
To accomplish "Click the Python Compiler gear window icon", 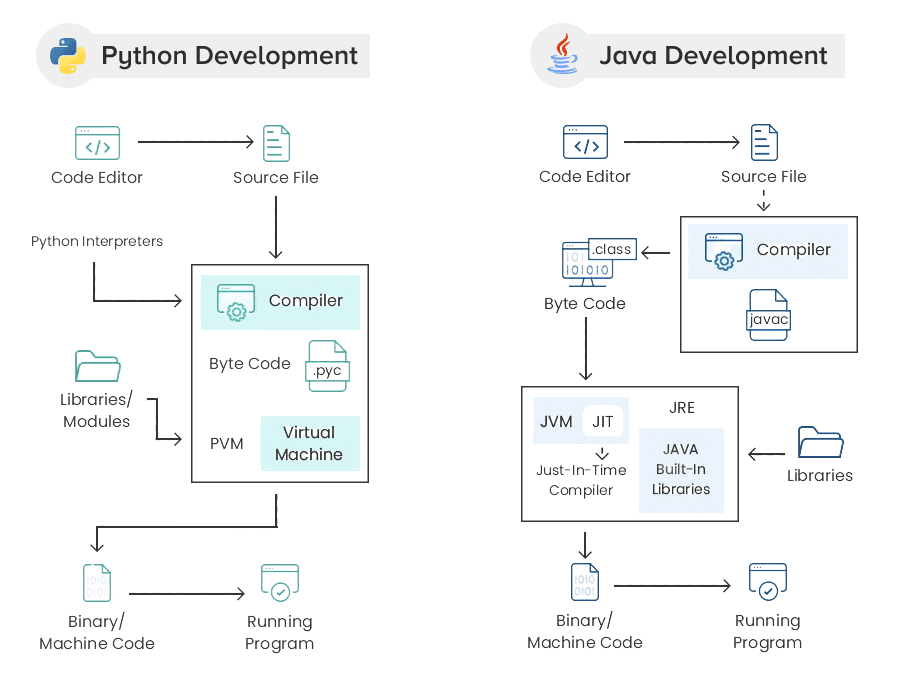I will click(236, 302).
